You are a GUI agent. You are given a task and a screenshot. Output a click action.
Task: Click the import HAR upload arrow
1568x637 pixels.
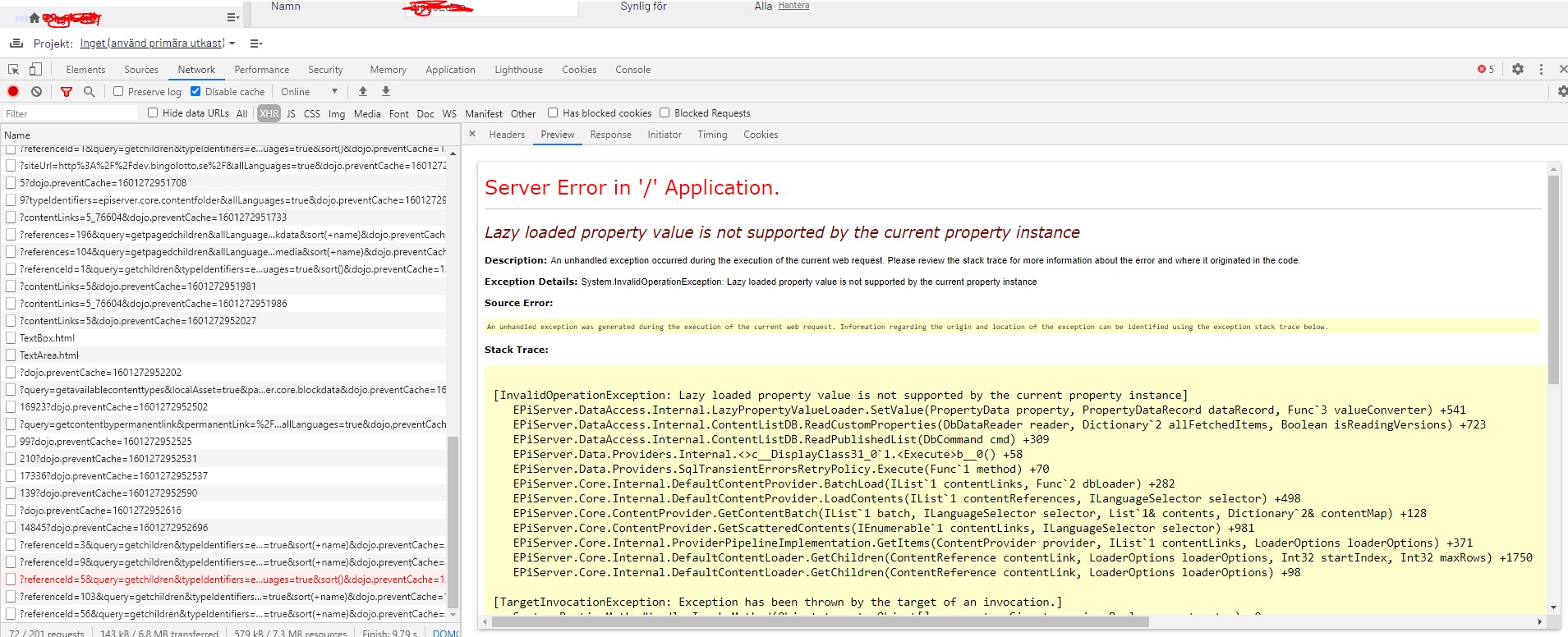pyautogui.click(x=363, y=91)
